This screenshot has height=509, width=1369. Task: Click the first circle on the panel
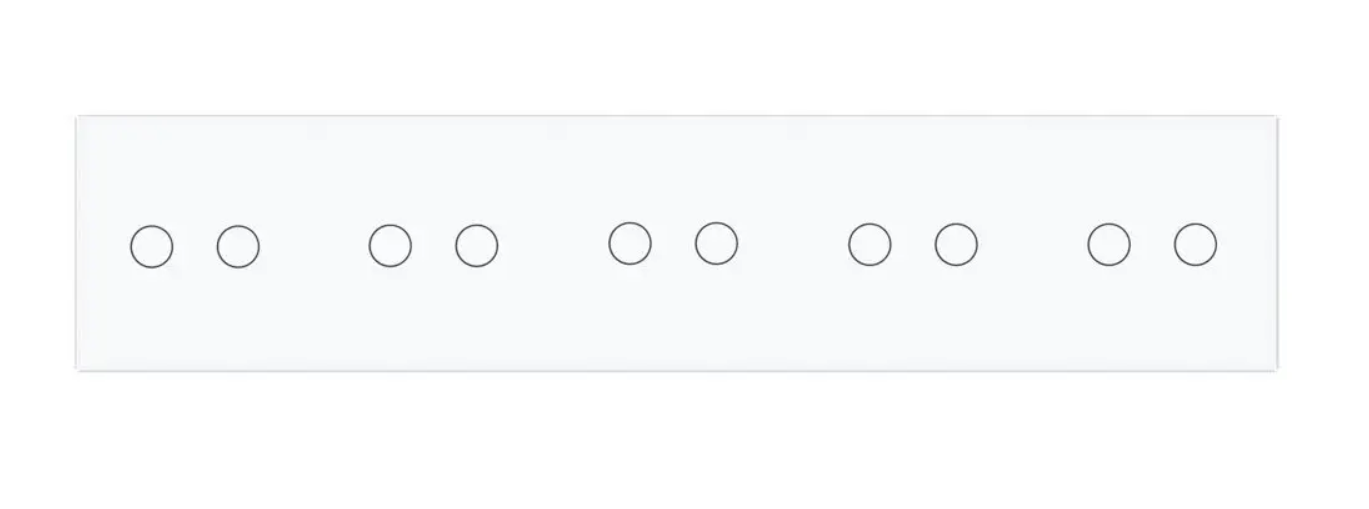coord(152,247)
